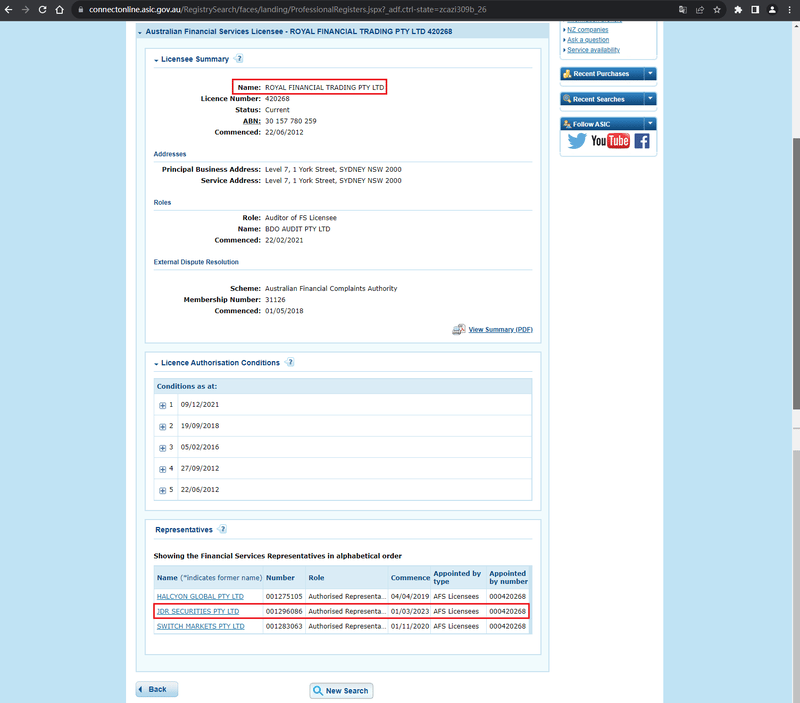Open Recent Searches dropdown arrow
Screen dimensions: 800x703
(x=650, y=98)
